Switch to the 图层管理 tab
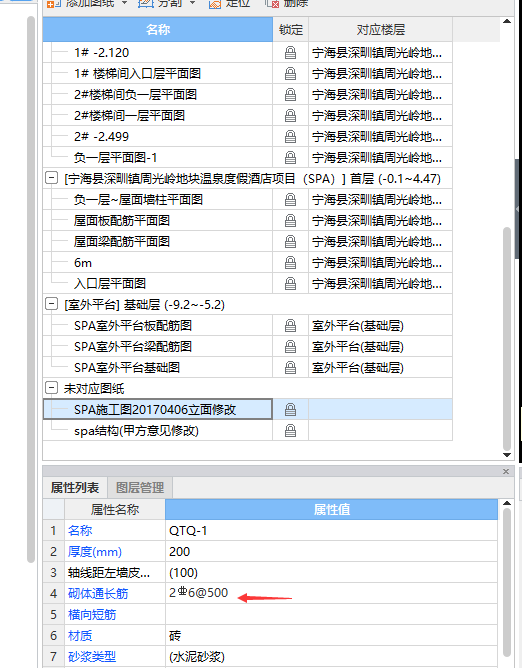The height and width of the screenshot is (668, 522). (140, 487)
